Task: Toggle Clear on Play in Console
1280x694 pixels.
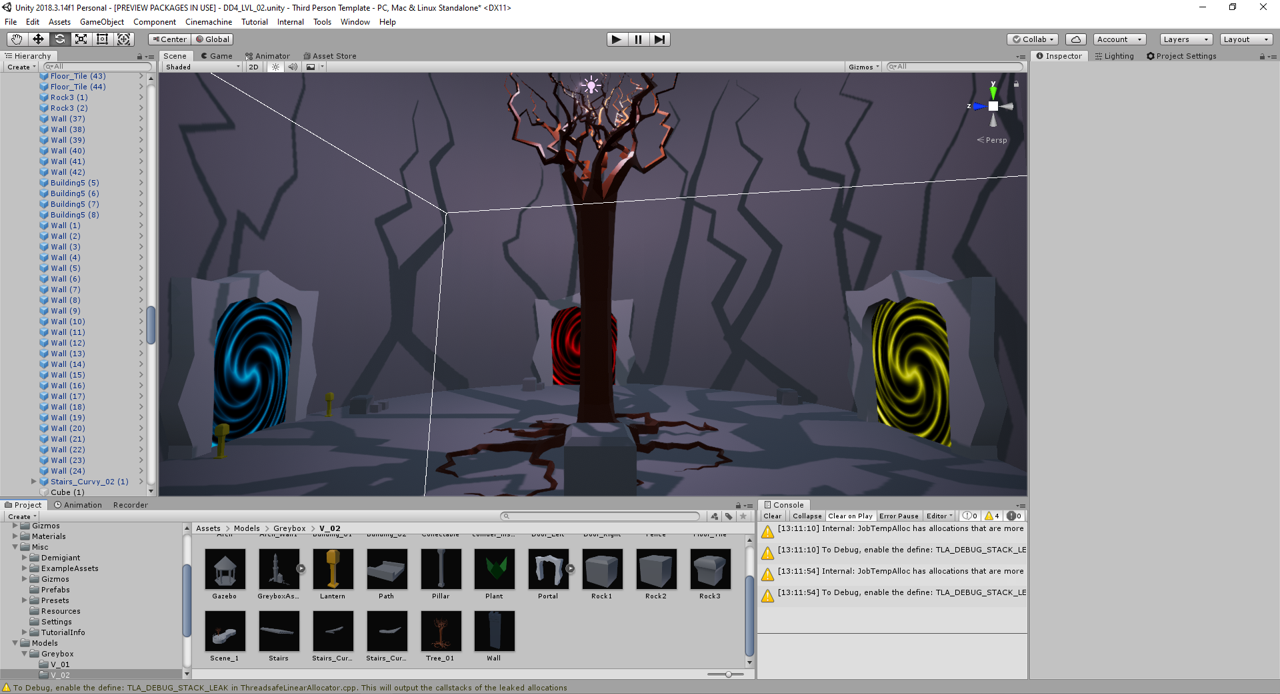Action: [850, 516]
